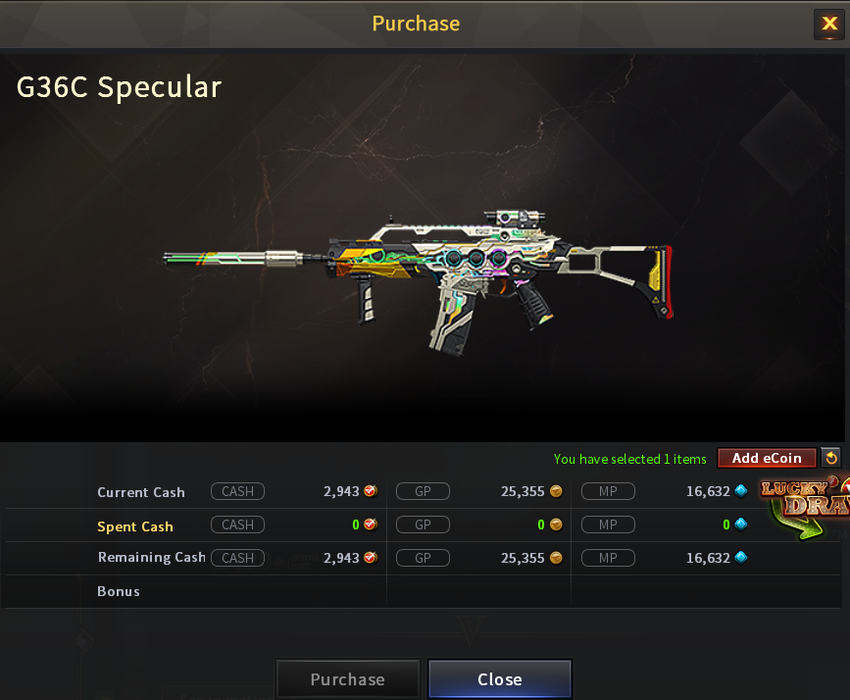Viewport: 850px width, 700px height.
Task: Click the Current Cash GP gold coin icon
Action: [x=556, y=491]
